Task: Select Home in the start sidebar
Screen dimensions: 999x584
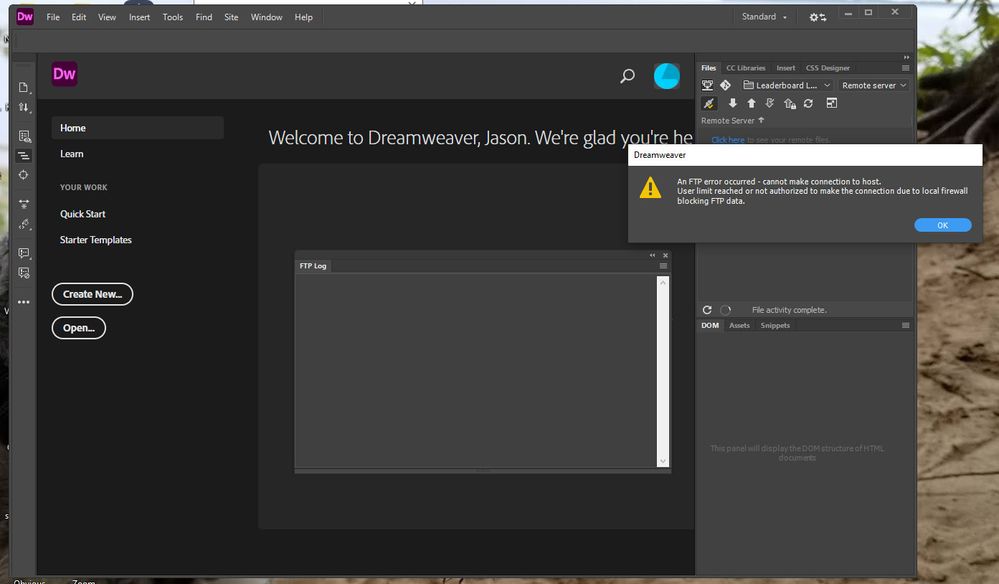Action: click(137, 128)
